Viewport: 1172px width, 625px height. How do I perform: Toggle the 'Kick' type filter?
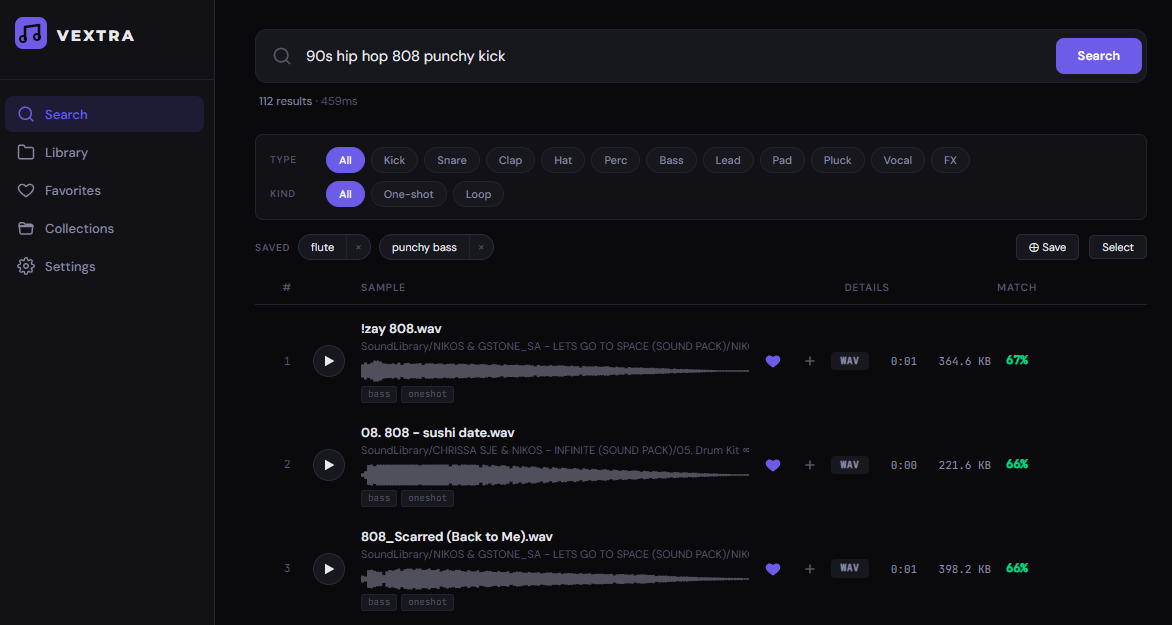tap(394, 160)
